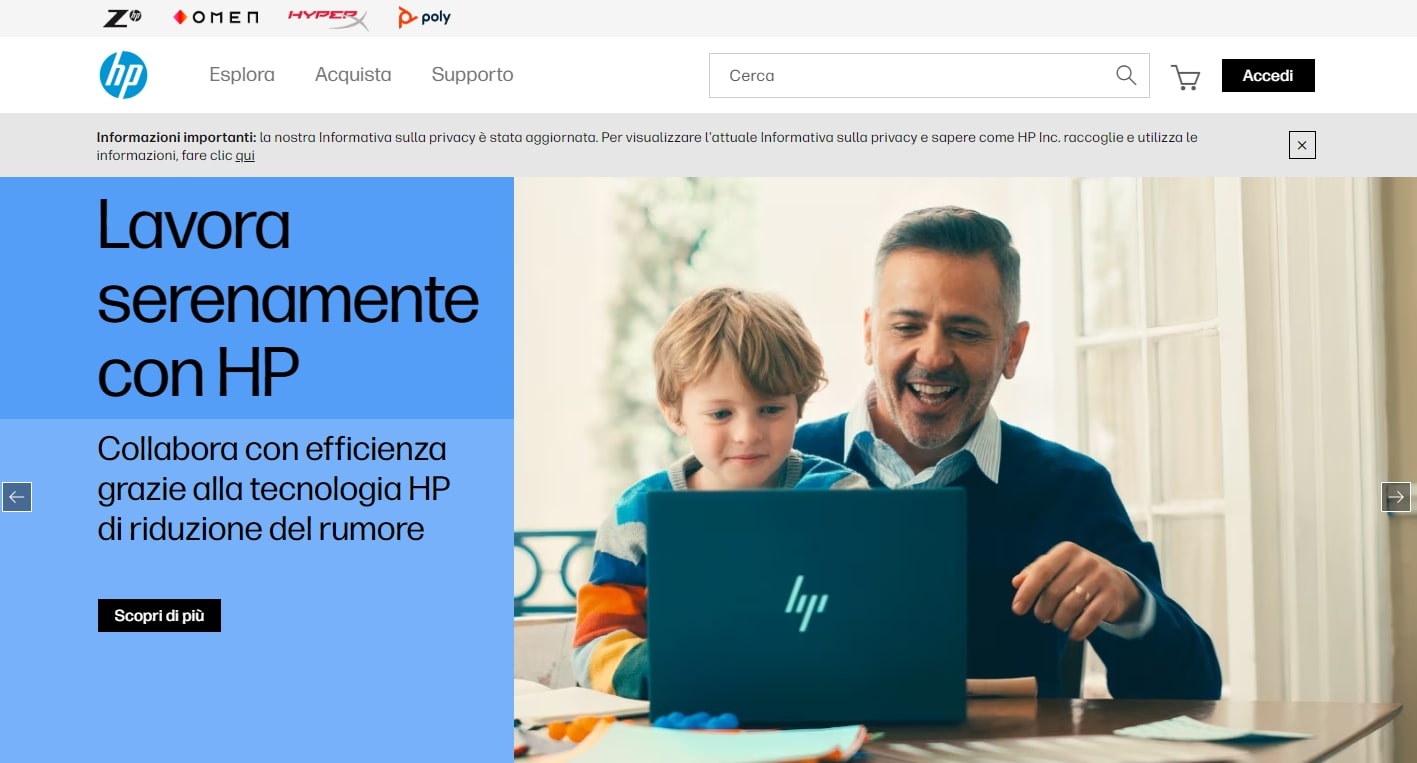Show the previous carousel slide

(17, 497)
